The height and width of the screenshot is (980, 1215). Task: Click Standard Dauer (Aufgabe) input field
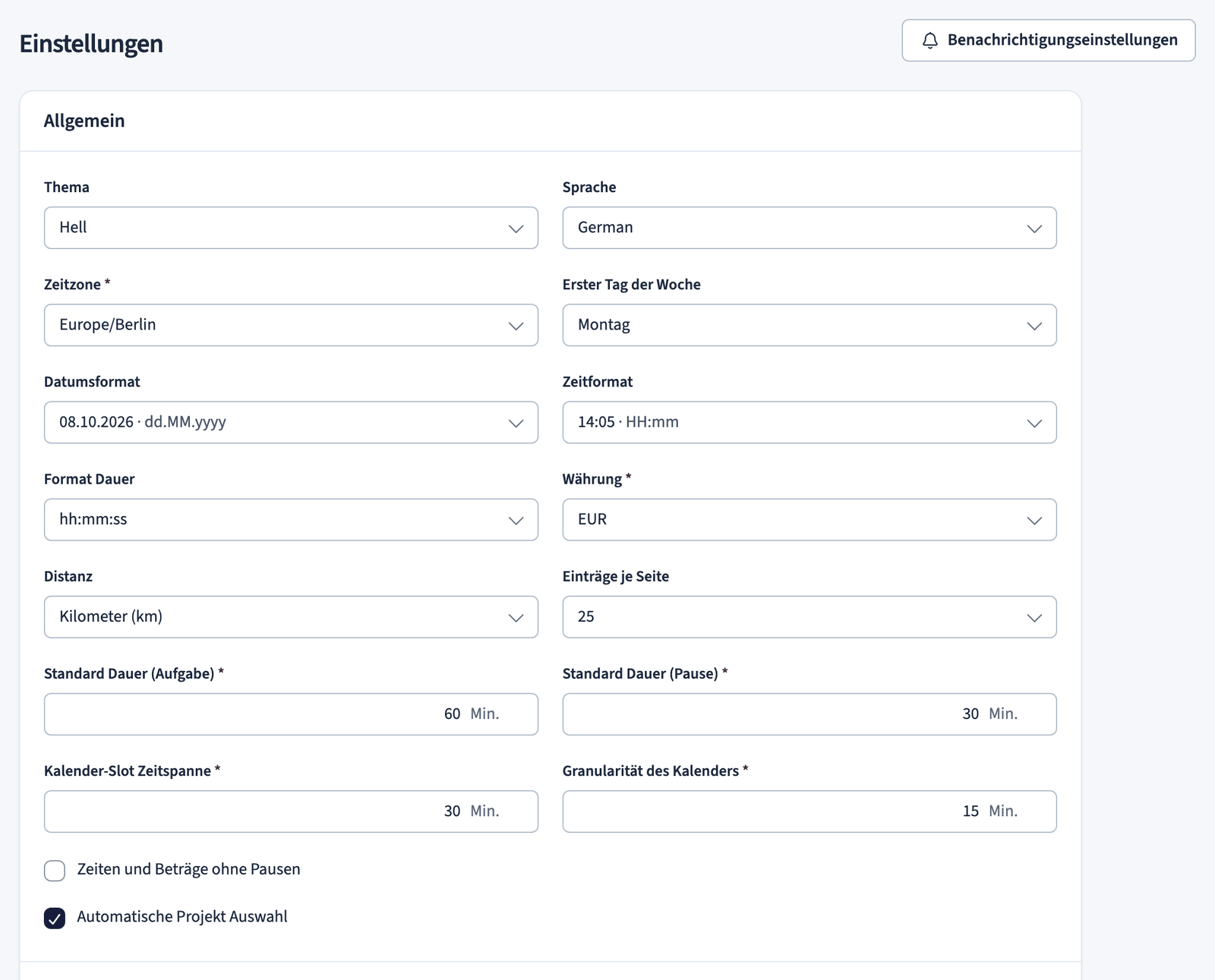click(x=291, y=714)
